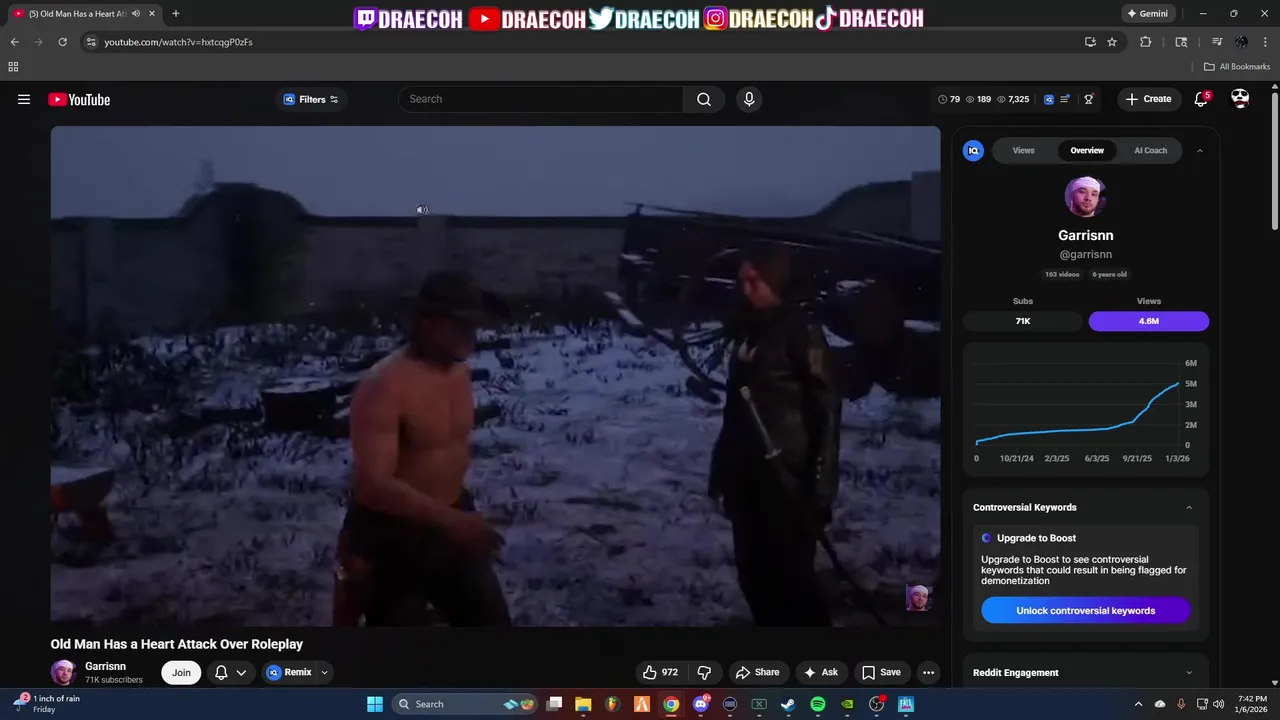The width and height of the screenshot is (1280, 720).
Task: Click the Garrisnn channel avatar under video
Action: [63, 672]
